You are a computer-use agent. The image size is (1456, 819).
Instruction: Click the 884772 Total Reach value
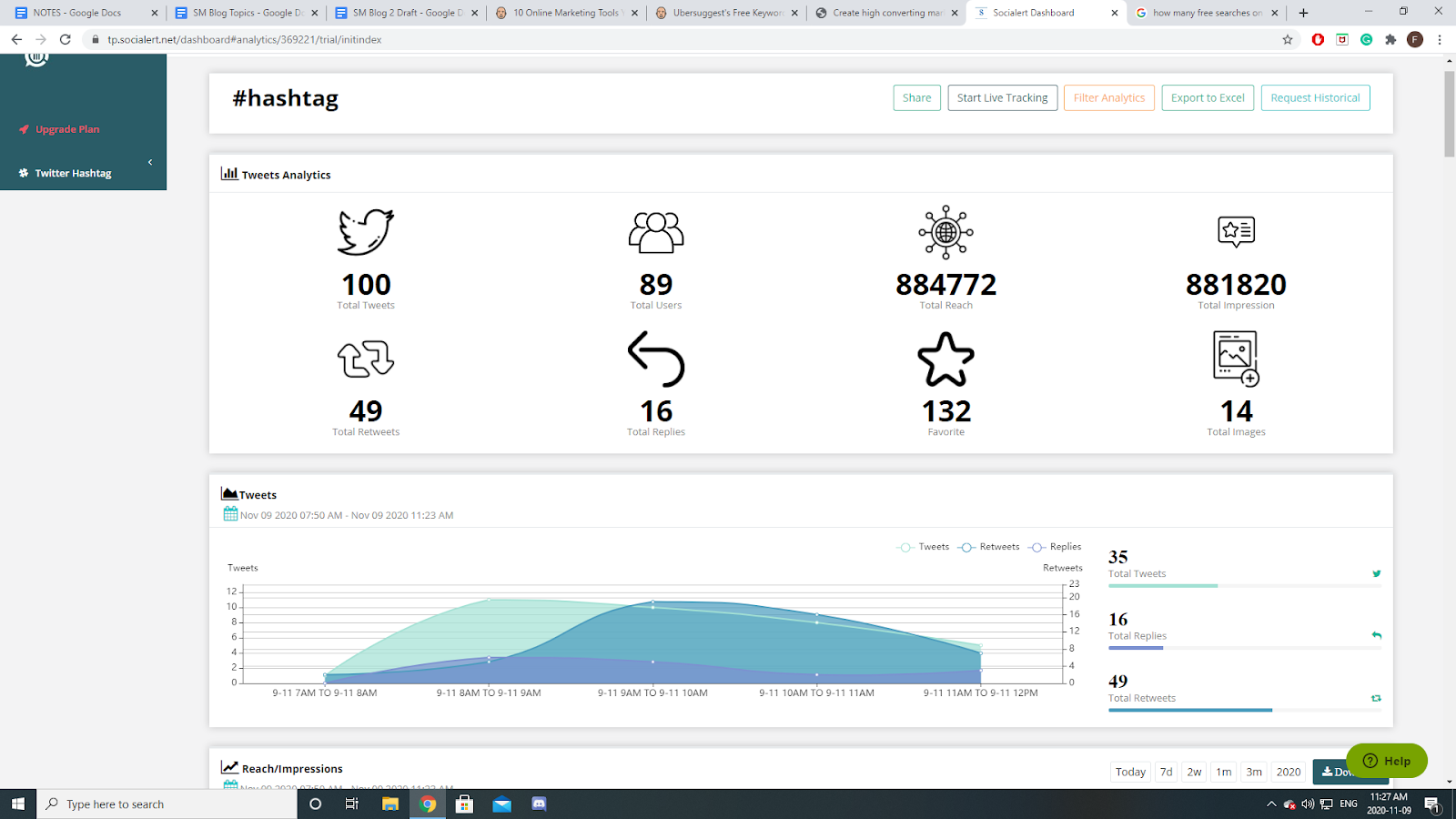(x=946, y=285)
